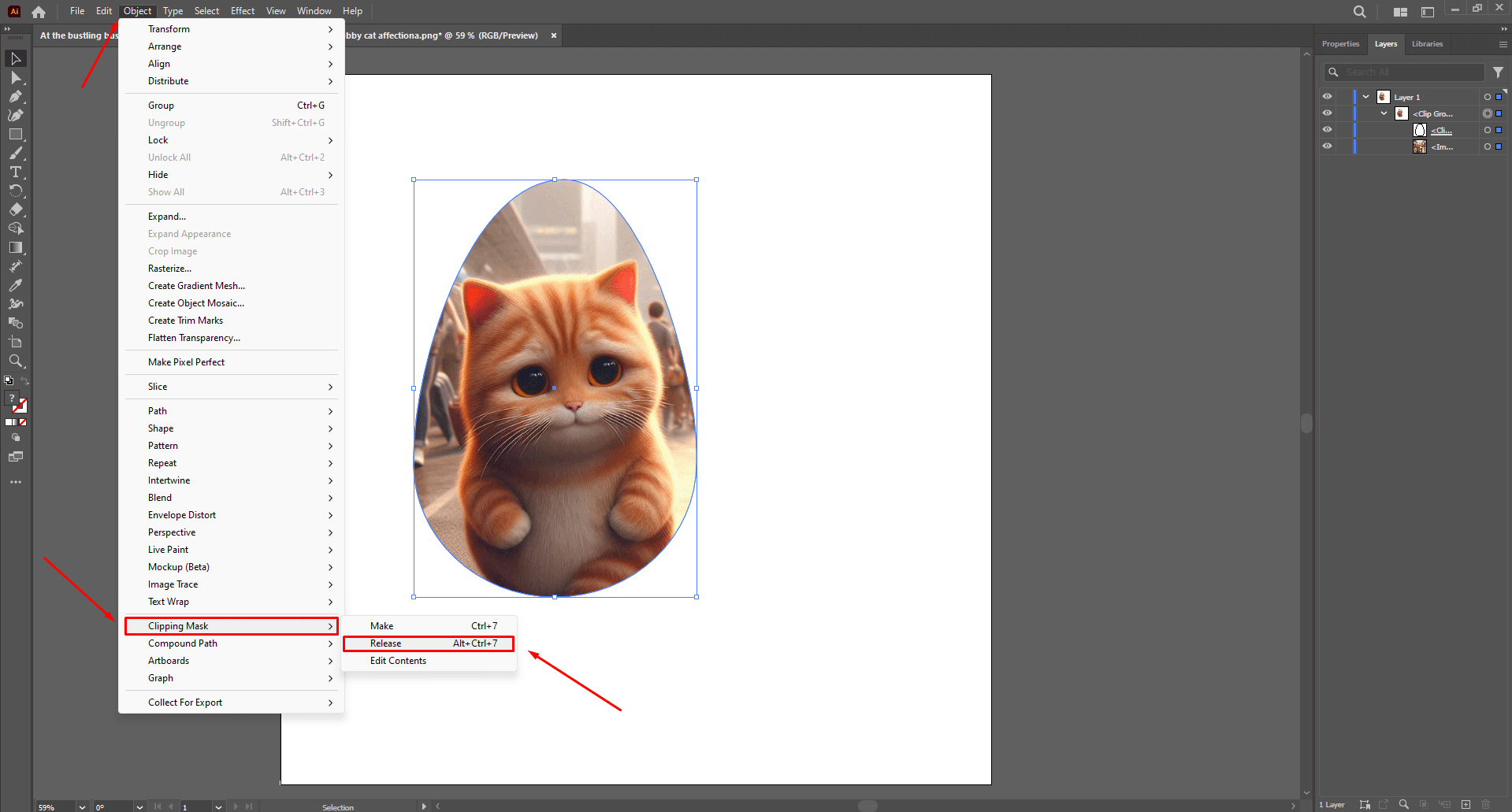Collapse the Clip Group sublayers
1512x812 pixels.
click(x=1384, y=113)
